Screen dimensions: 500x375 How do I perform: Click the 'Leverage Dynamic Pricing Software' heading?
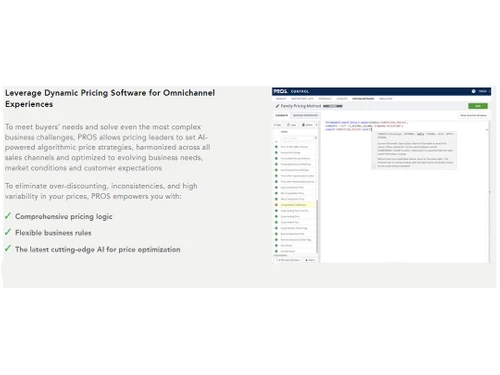click(x=110, y=98)
